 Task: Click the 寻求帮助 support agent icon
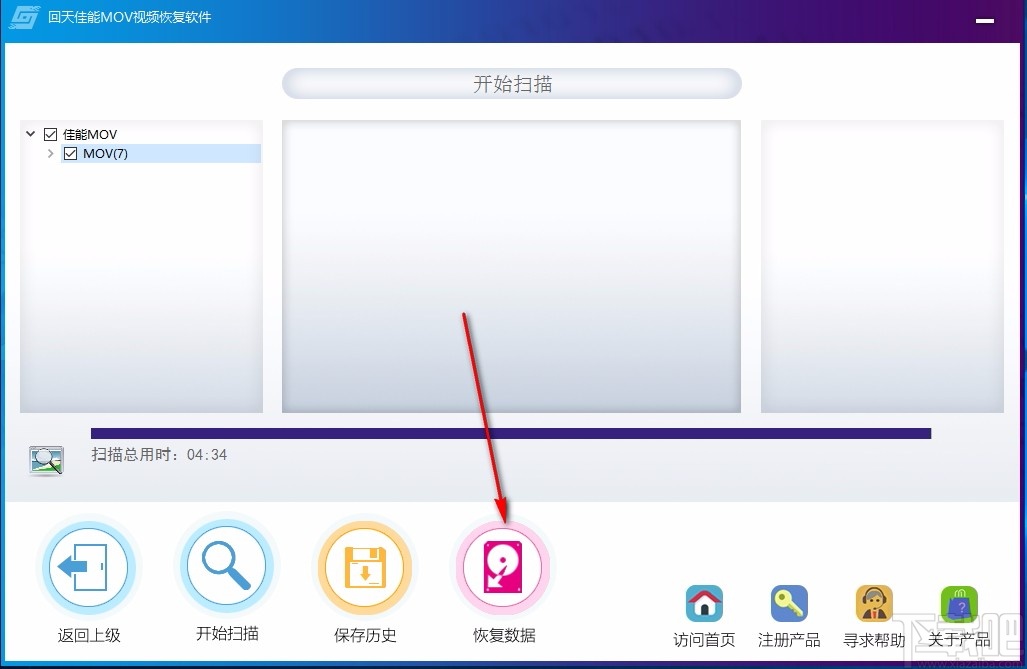874,603
